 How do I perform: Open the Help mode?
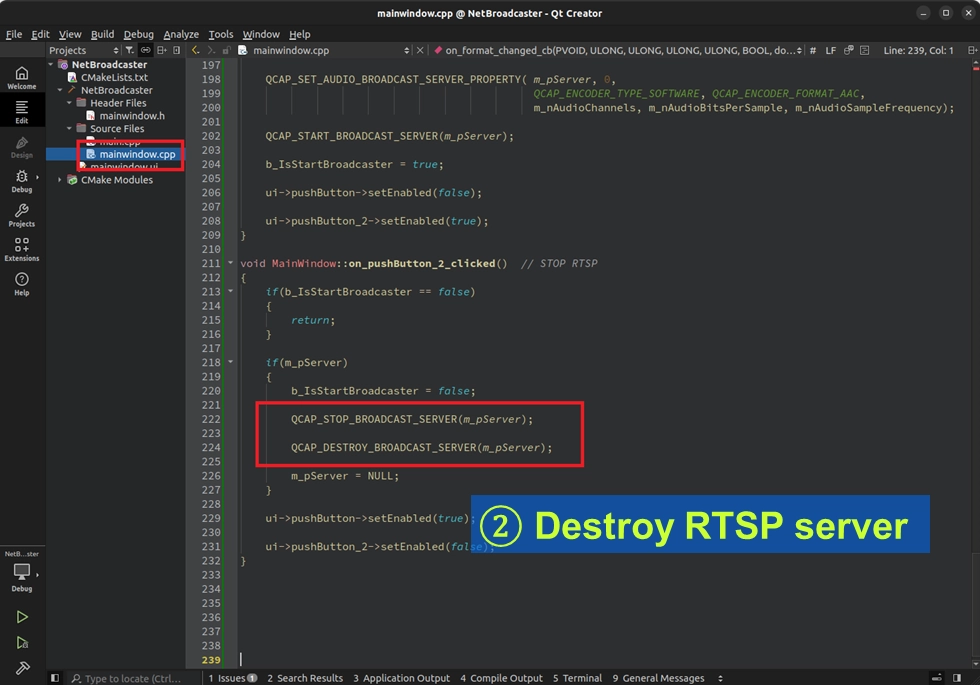coord(22,284)
